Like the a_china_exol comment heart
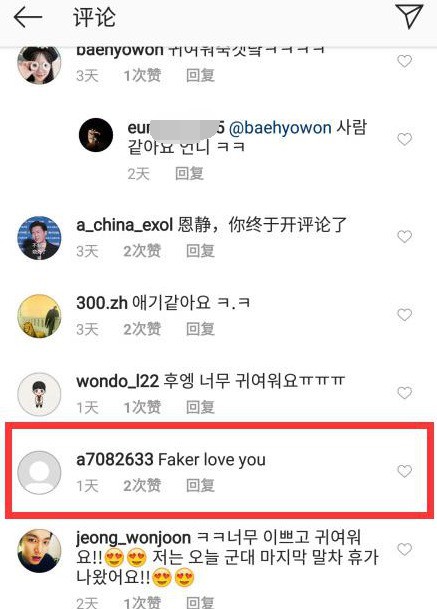 (x=404, y=236)
